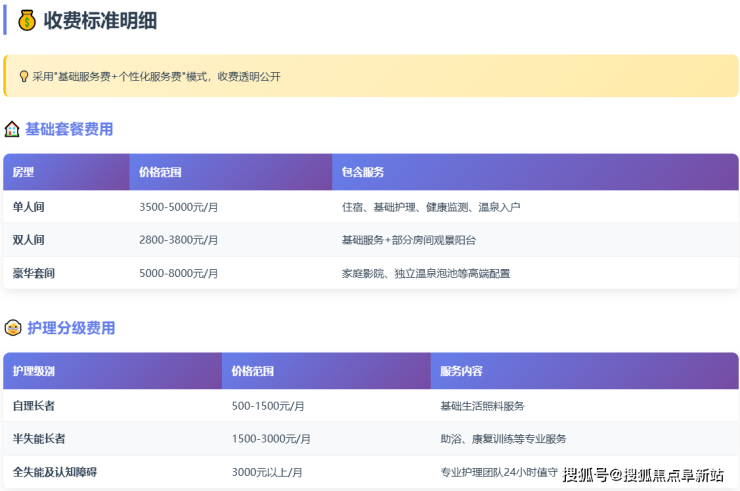Click the 服务内容 column header
The height and width of the screenshot is (491, 740).
(x=461, y=371)
